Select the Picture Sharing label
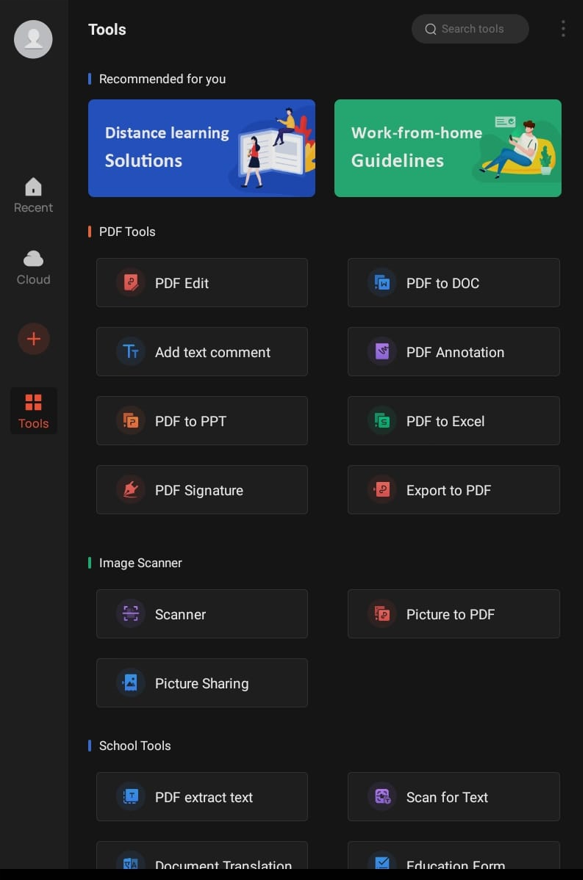The width and height of the screenshot is (583, 880). [202, 684]
